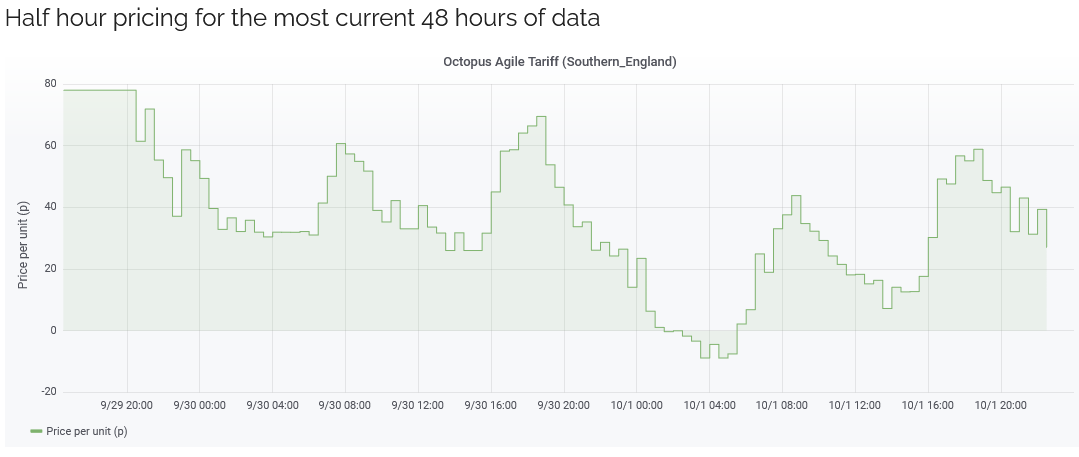Click the 10/1 12:00 time axis label
The width and height of the screenshot is (1079, 457).
tap(855, 405)
